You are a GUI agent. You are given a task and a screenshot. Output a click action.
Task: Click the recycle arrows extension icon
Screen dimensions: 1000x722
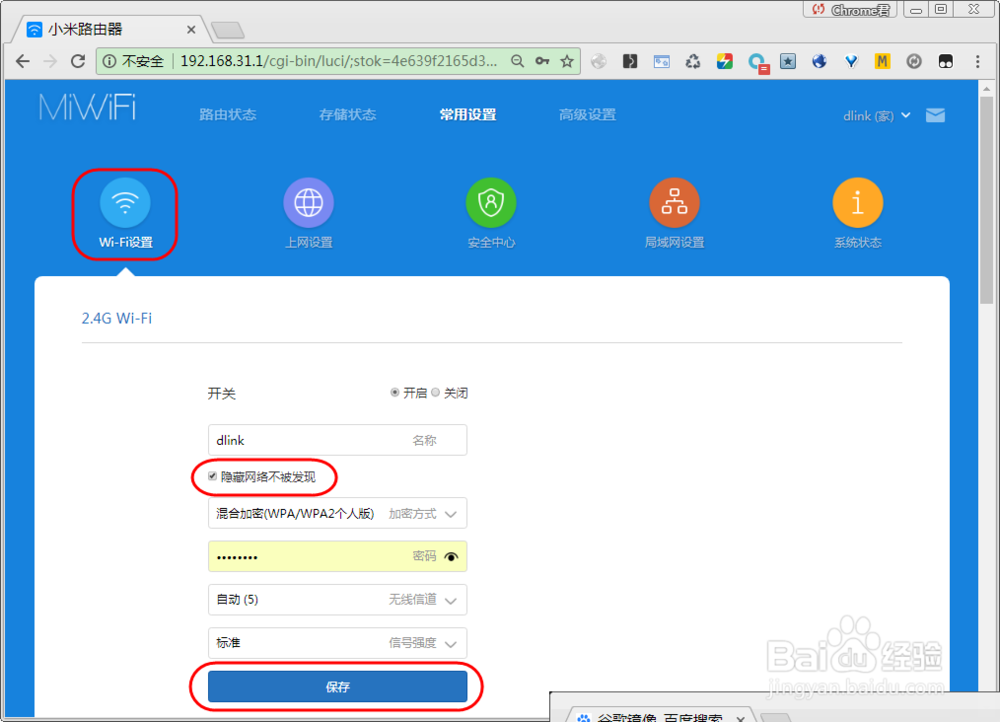[693, 61]
